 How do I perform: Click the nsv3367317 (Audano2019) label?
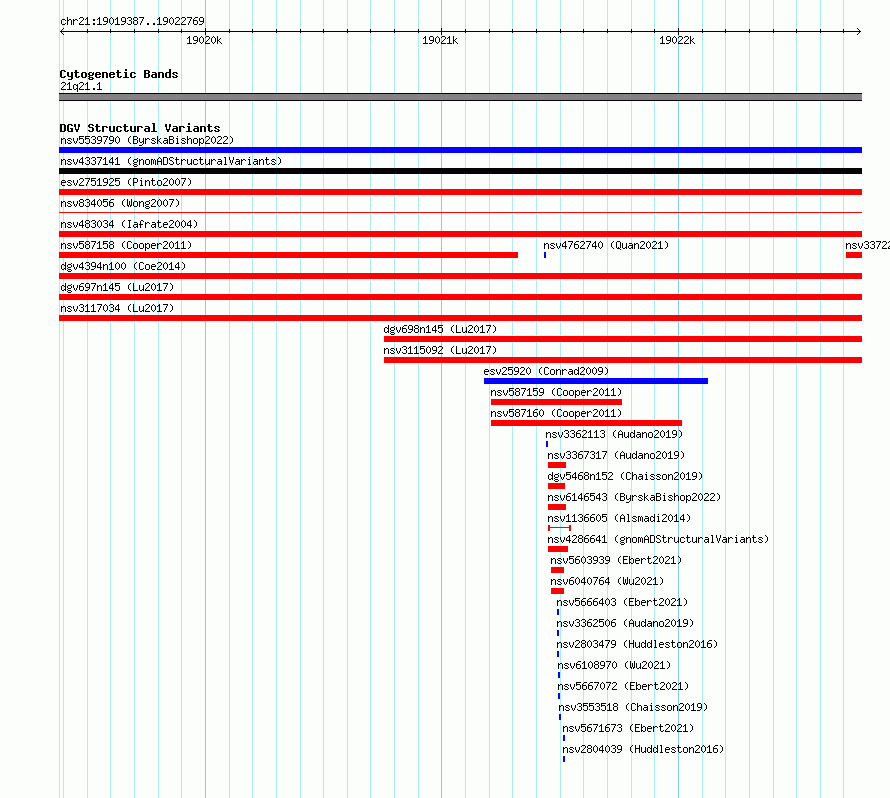click(x=616, y=455)
